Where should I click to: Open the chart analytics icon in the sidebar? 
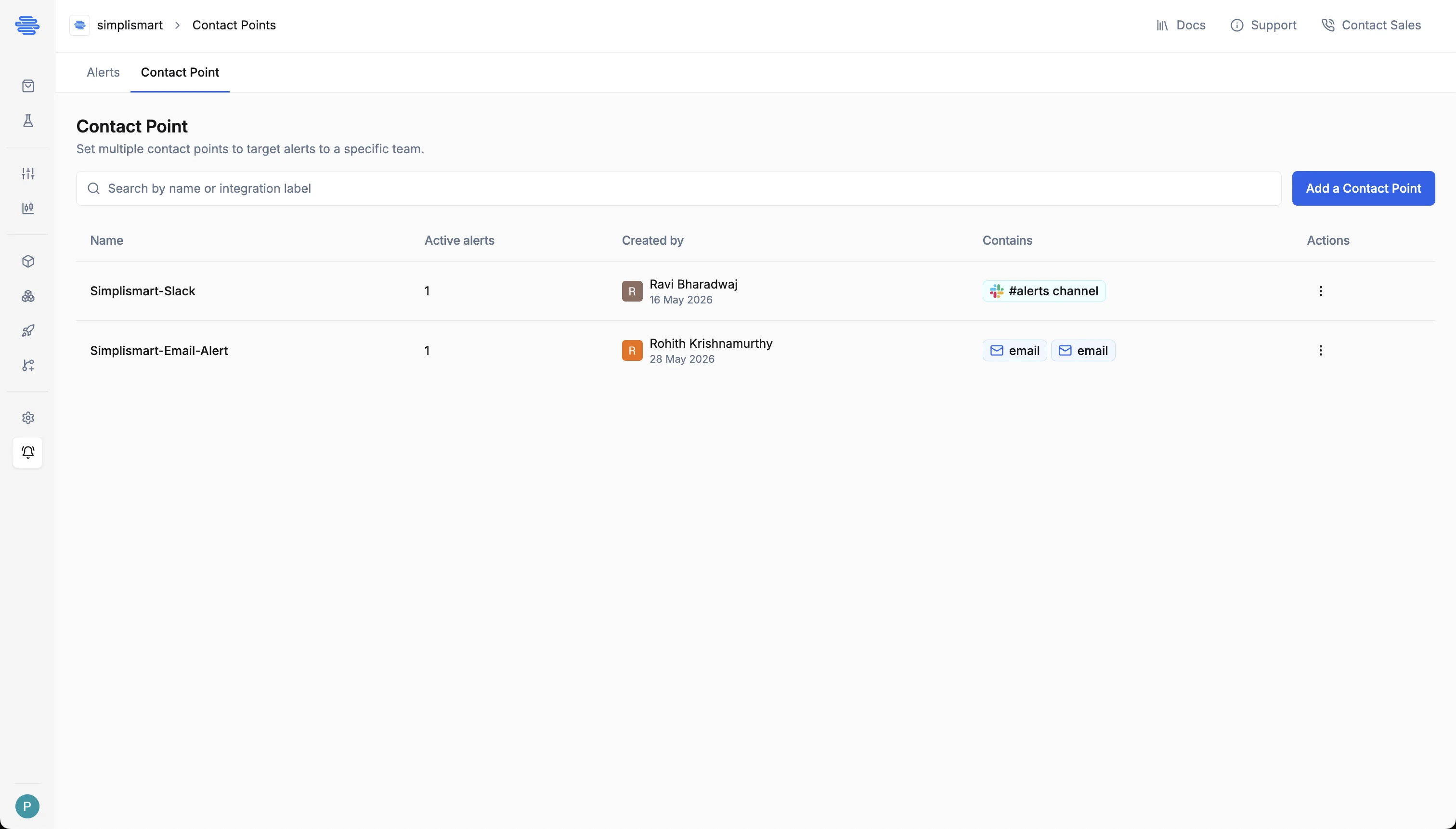click(28, 209)
